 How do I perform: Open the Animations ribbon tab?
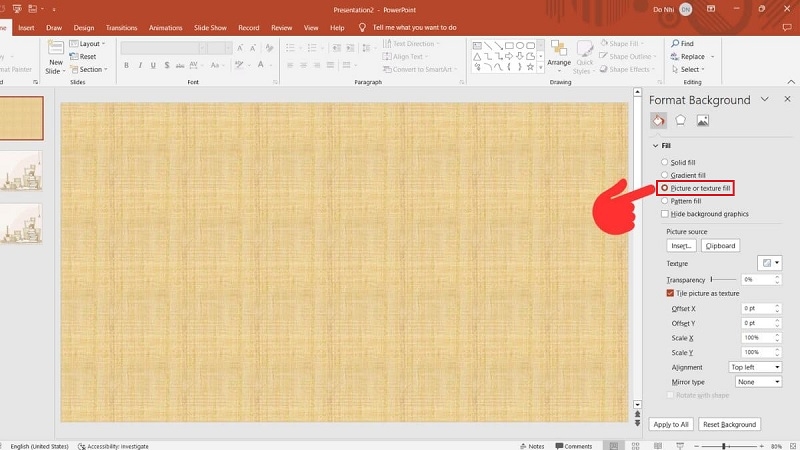coord(165,28)
